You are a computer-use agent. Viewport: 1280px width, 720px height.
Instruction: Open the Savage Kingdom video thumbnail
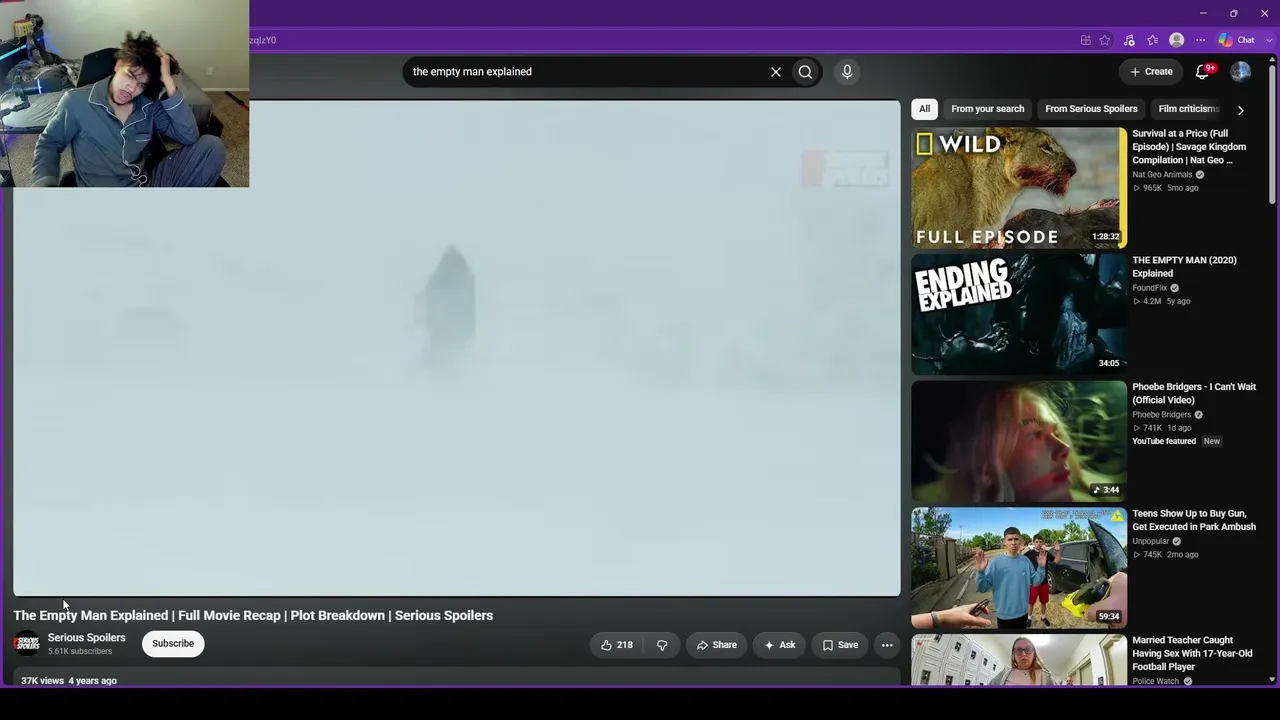(1018, 188)
